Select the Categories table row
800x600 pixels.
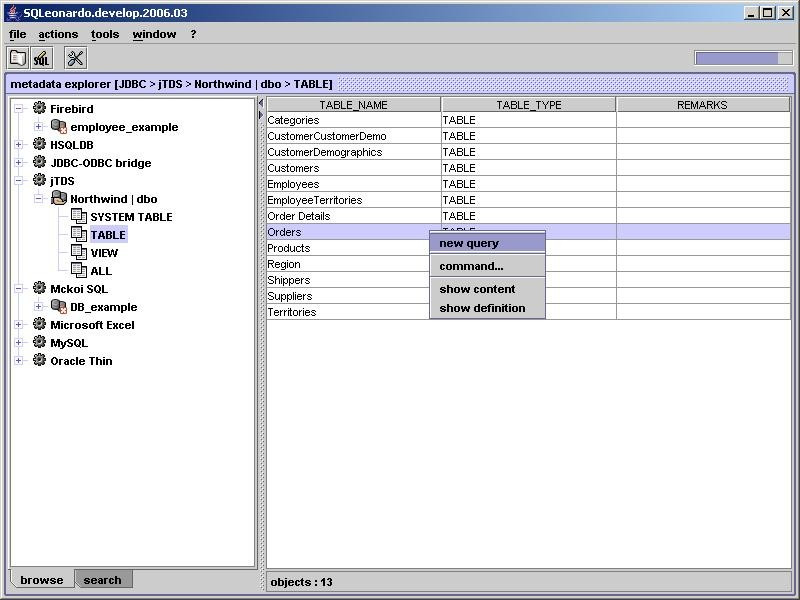[x=529, y=120]
